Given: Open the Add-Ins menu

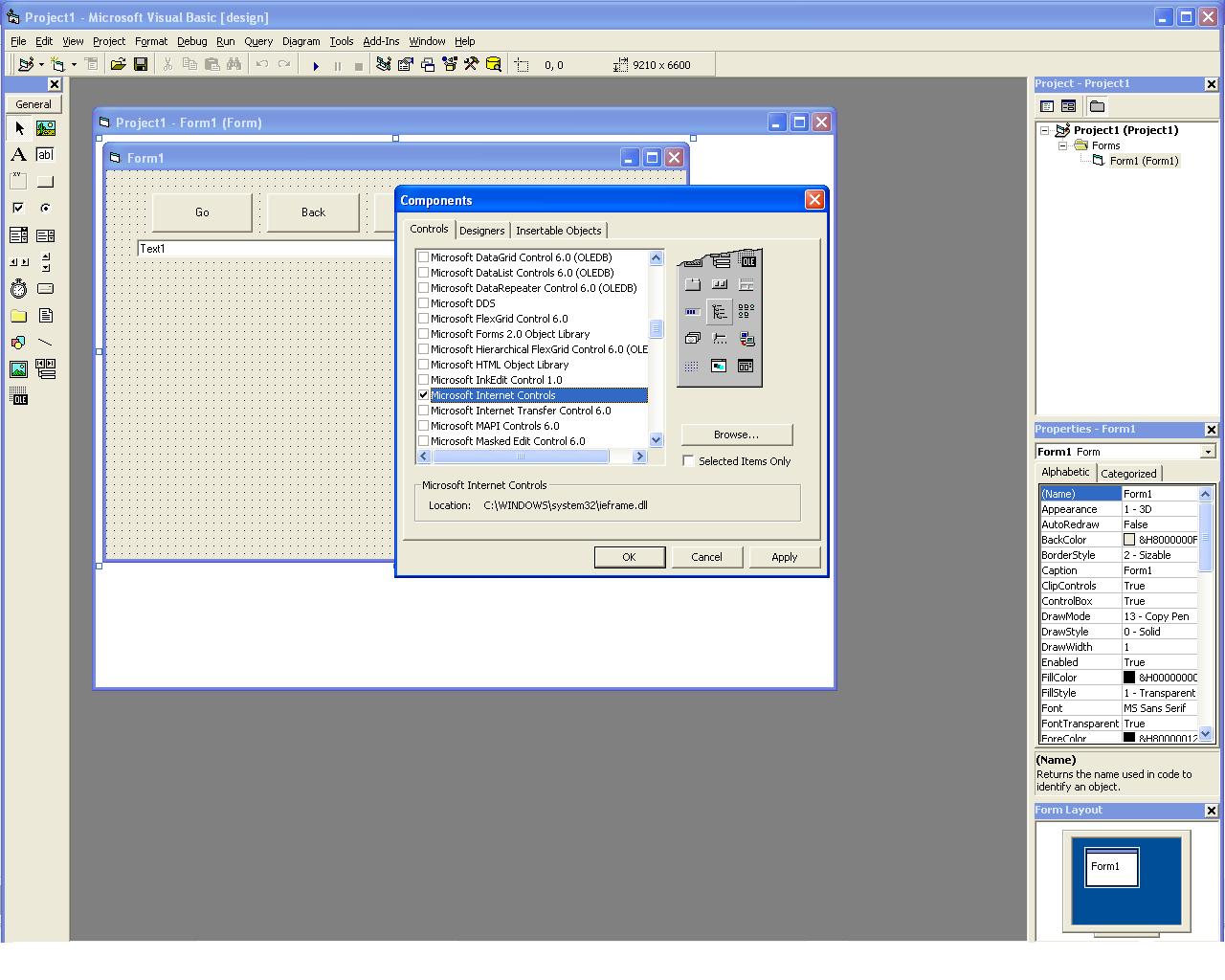Looking at the screenshot, I should pos(381,41).
